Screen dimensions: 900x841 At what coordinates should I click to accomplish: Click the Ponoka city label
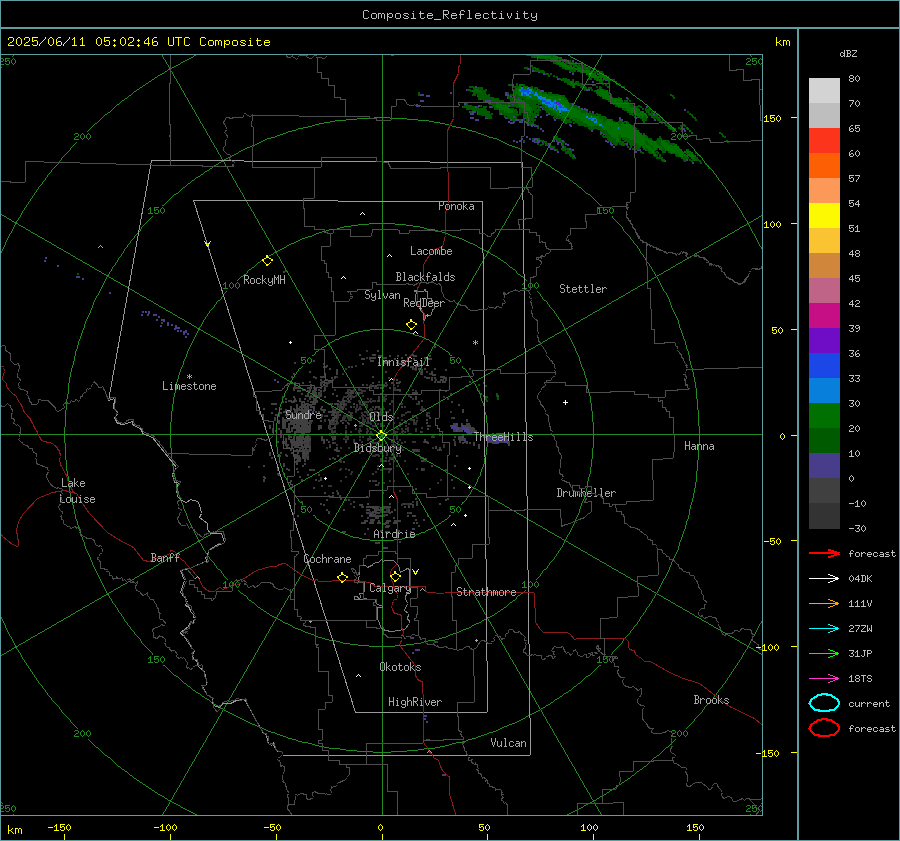456,206
